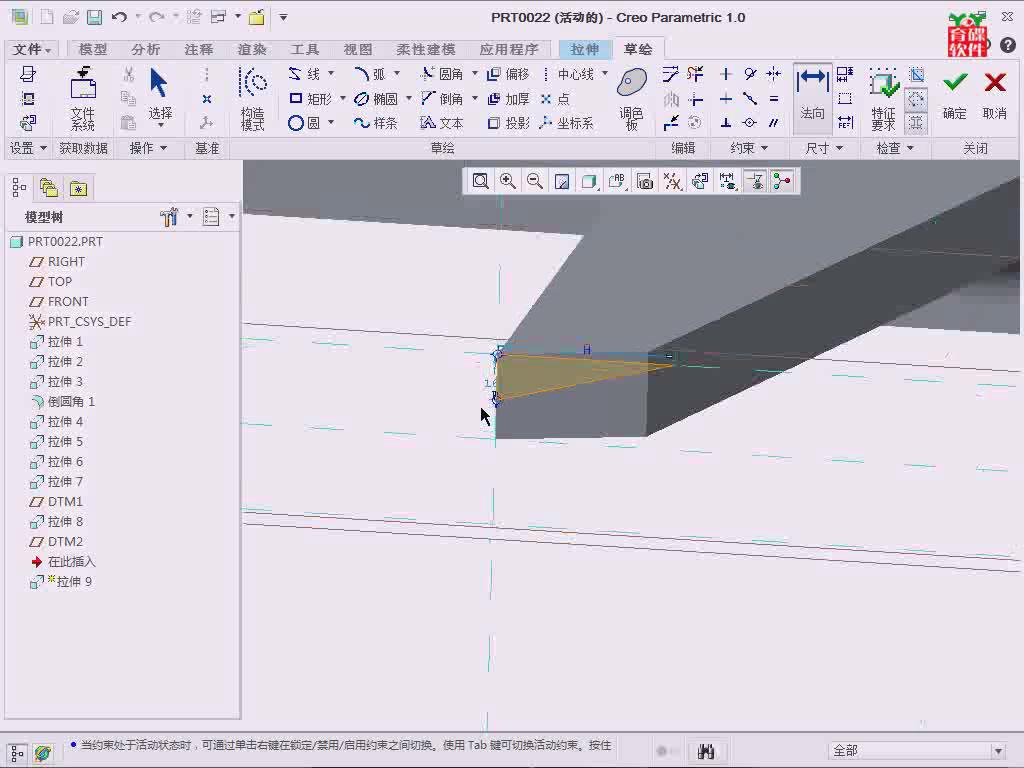Screen dimensions: 1024x768
Task: Confirm the sketch with OK (确定)
Action: click(x=955, y=95)
